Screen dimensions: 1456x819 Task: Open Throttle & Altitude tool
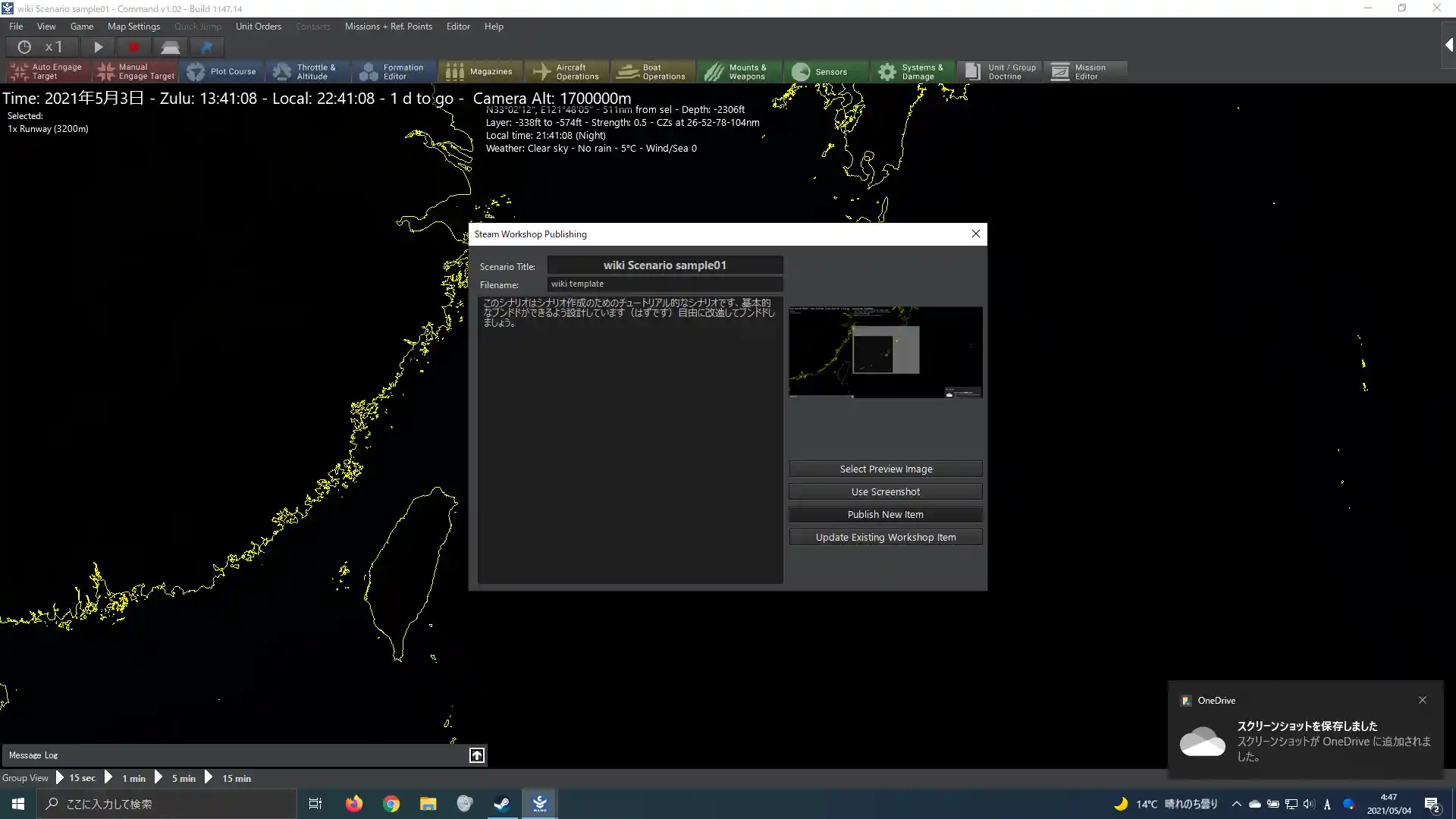point(307,71)
